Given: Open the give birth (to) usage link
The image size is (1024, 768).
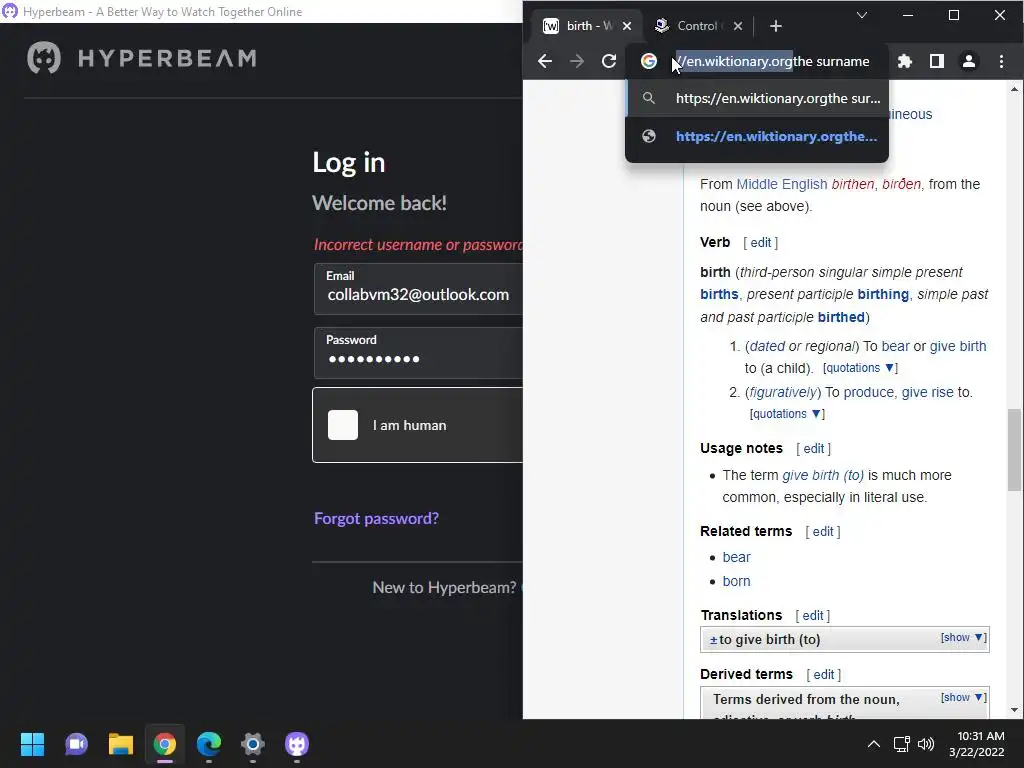Looking at the screenshot, I should pyautogui.click(x=823, y=475).
